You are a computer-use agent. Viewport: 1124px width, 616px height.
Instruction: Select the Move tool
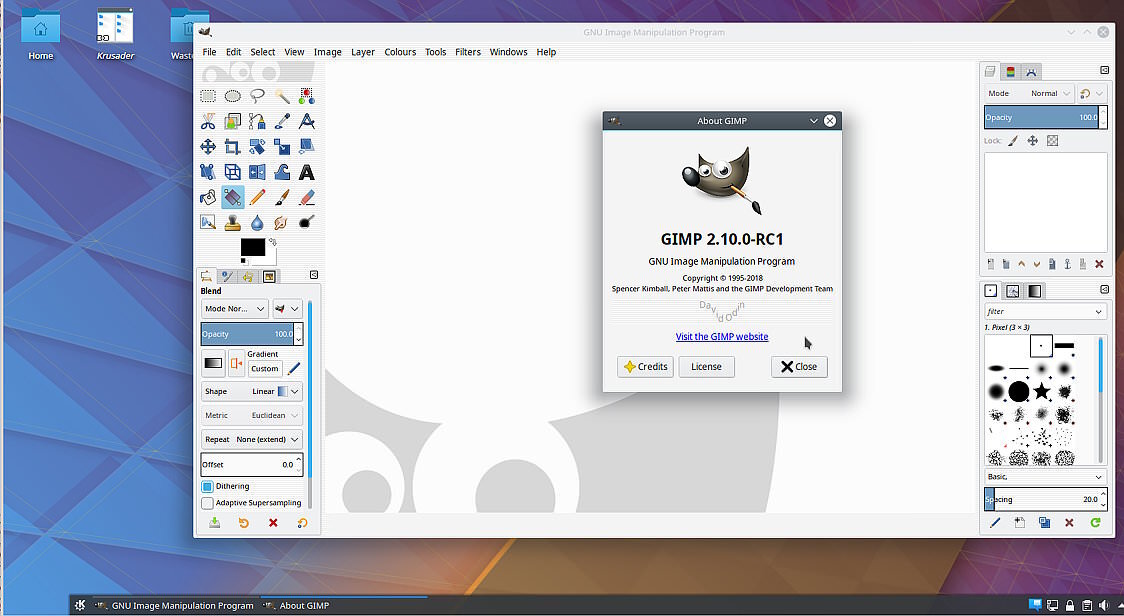(208, 147)
